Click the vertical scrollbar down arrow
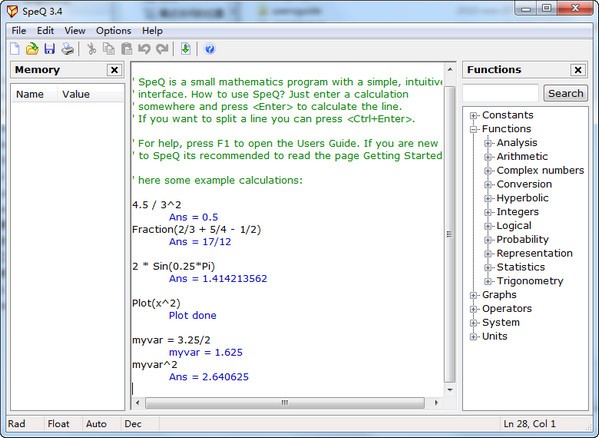The image size is (599, 438). point(450,390)
